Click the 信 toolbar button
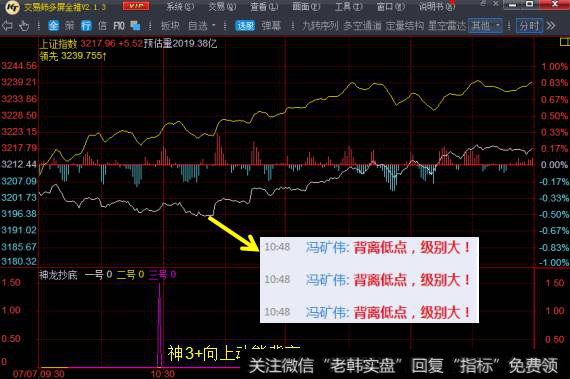This screenshot has width=570, height=379. tap(102, 25)
